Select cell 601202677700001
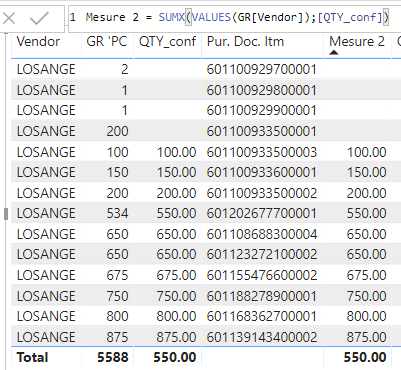Viewport: 401px width, 370px height. tap(261, 213)
